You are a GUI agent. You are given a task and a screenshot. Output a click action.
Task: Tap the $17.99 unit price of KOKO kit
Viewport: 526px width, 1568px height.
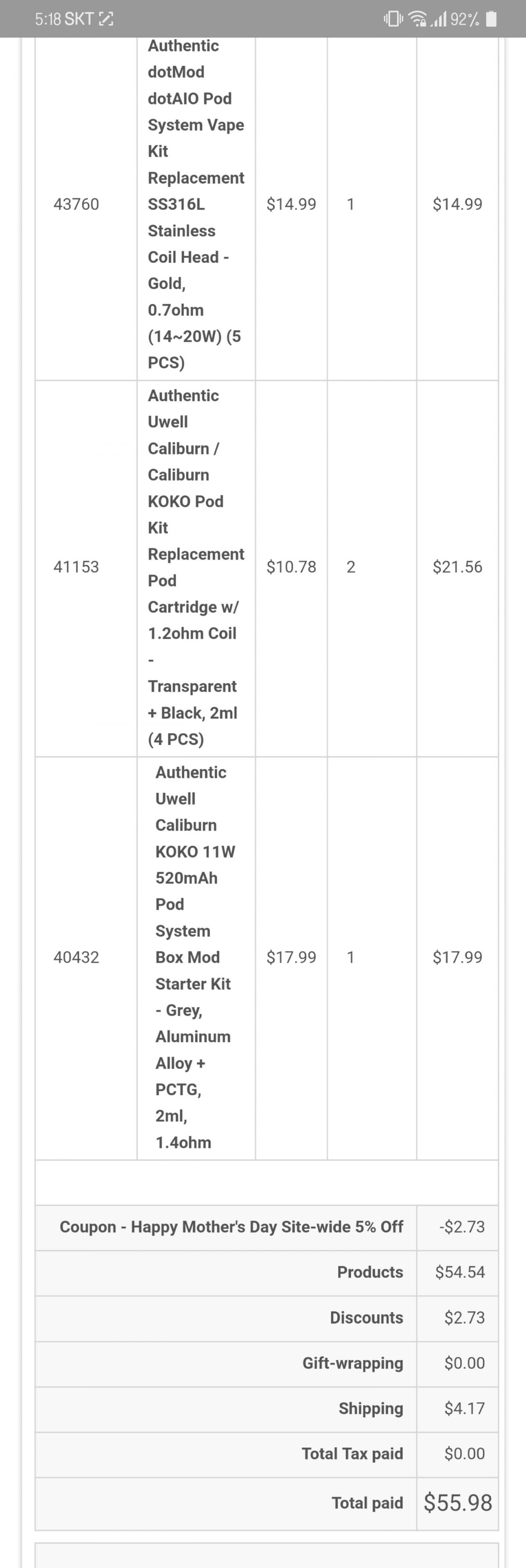pyautogui.click(x=291, y=957)
